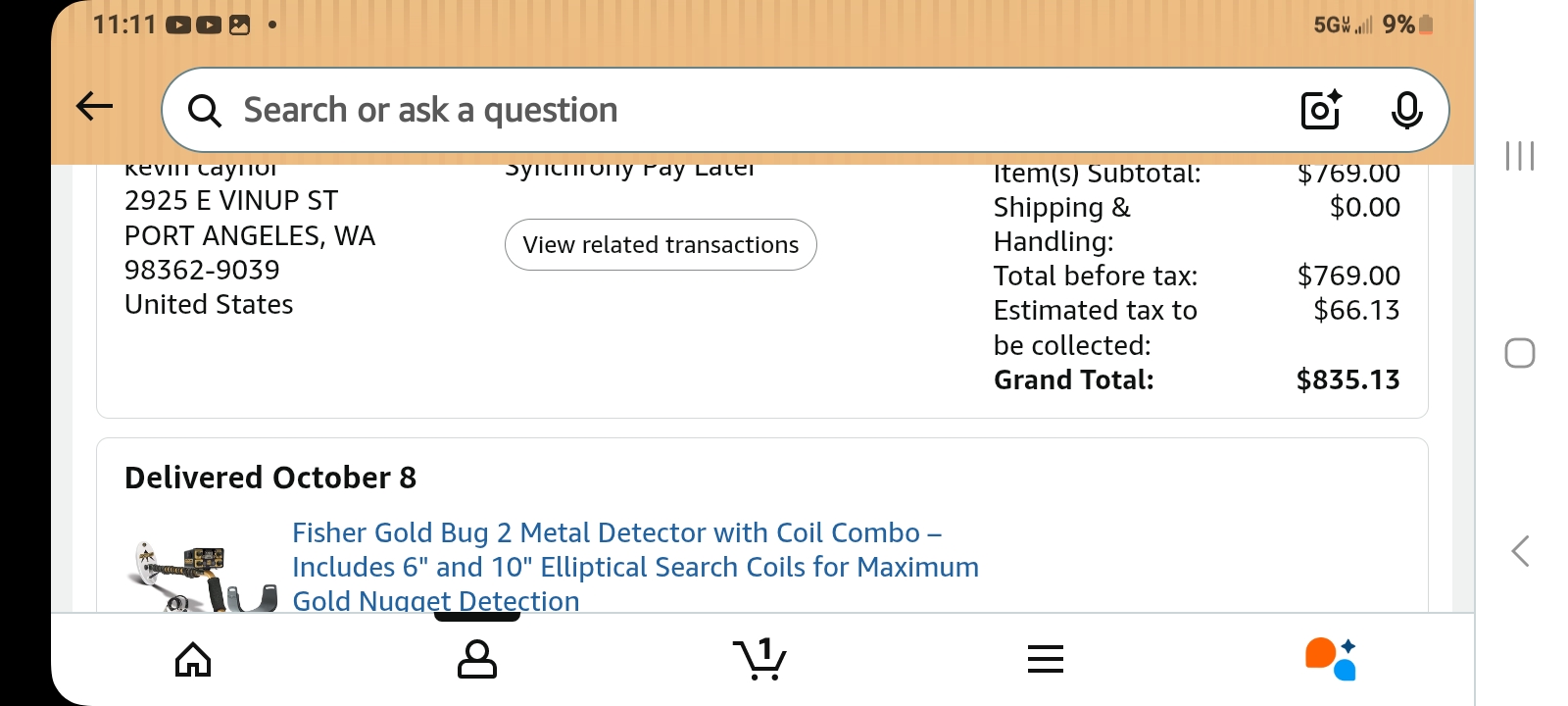Tap the Grand Total amount $835.13
1568x706 pixels.
click(1347, 380)
